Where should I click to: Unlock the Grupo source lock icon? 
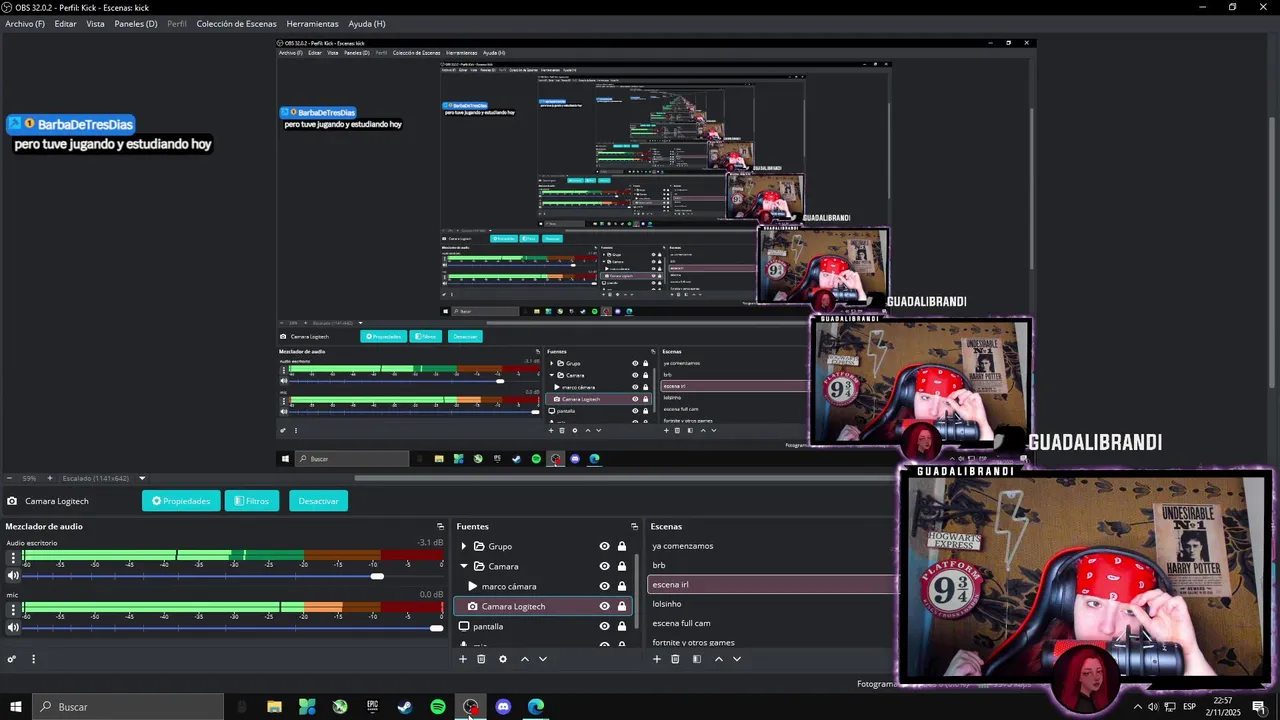coord(622,546)
